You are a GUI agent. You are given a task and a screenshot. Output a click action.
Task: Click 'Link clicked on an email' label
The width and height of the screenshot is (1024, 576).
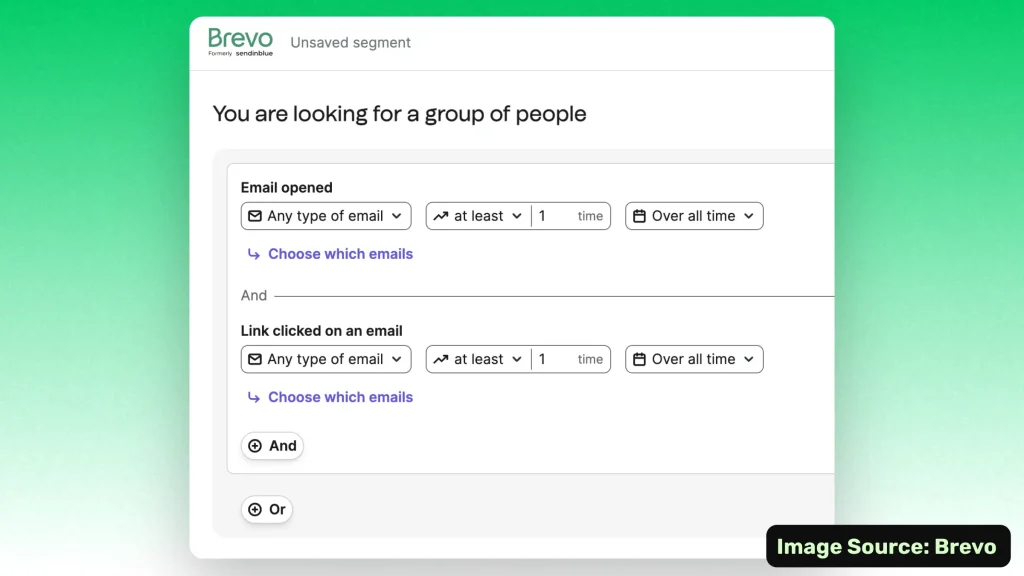pyautogui.click(x=321, y=330)
